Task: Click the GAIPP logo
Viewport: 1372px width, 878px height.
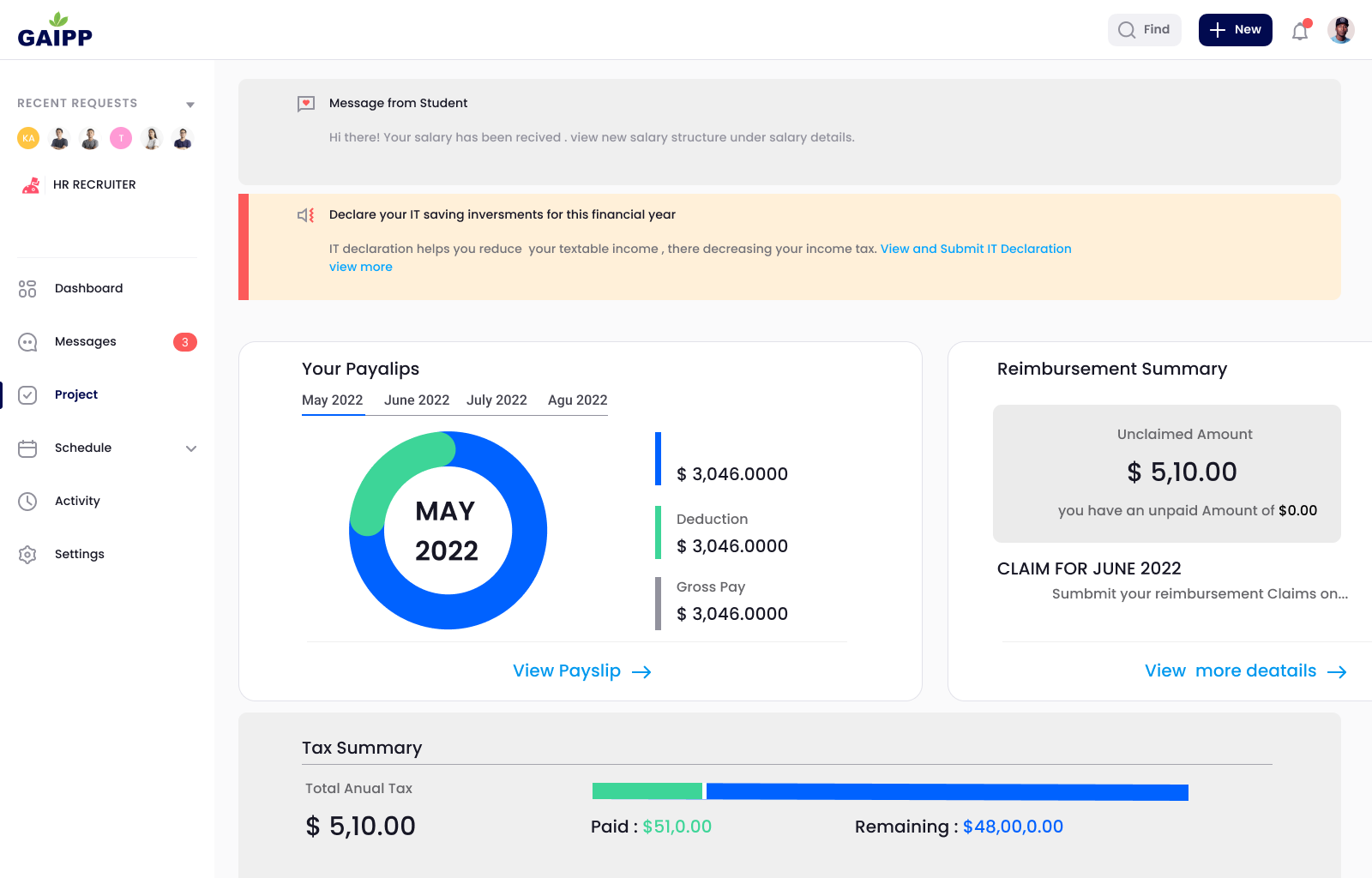Action: [55, 30]
